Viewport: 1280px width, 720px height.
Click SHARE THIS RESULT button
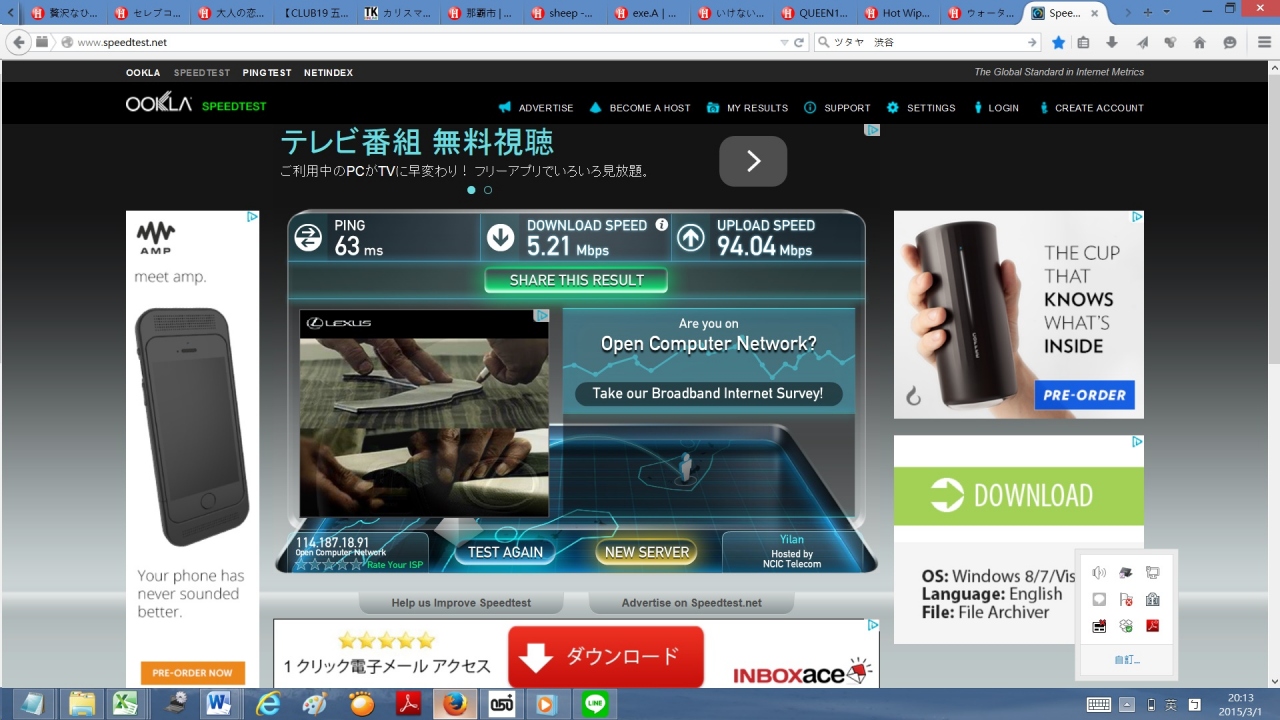(576, 280)
